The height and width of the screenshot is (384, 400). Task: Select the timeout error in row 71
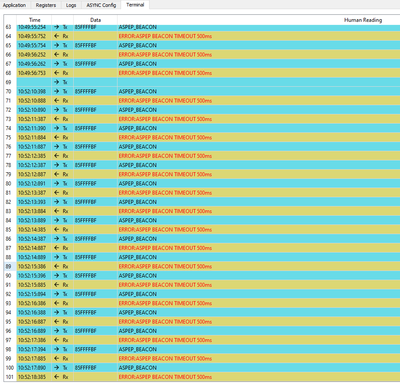[x=165, y=101]
